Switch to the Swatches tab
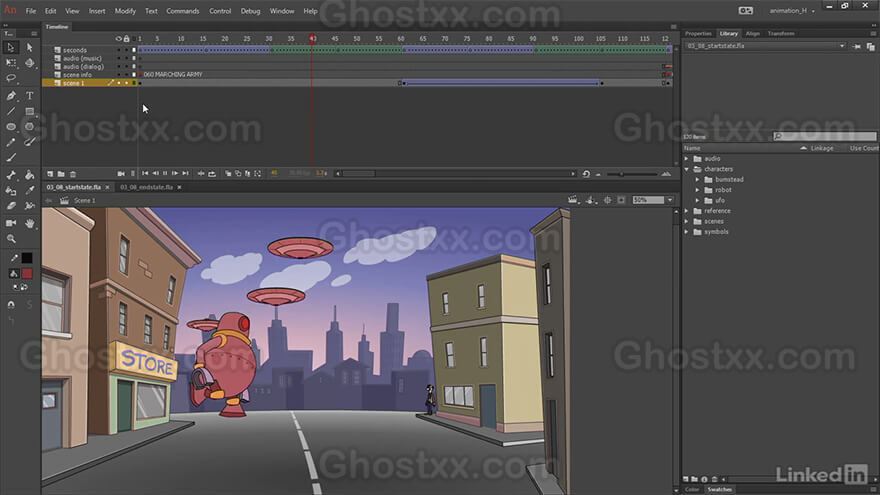This screenshot has width=880, height=495. tap(719, 489)
